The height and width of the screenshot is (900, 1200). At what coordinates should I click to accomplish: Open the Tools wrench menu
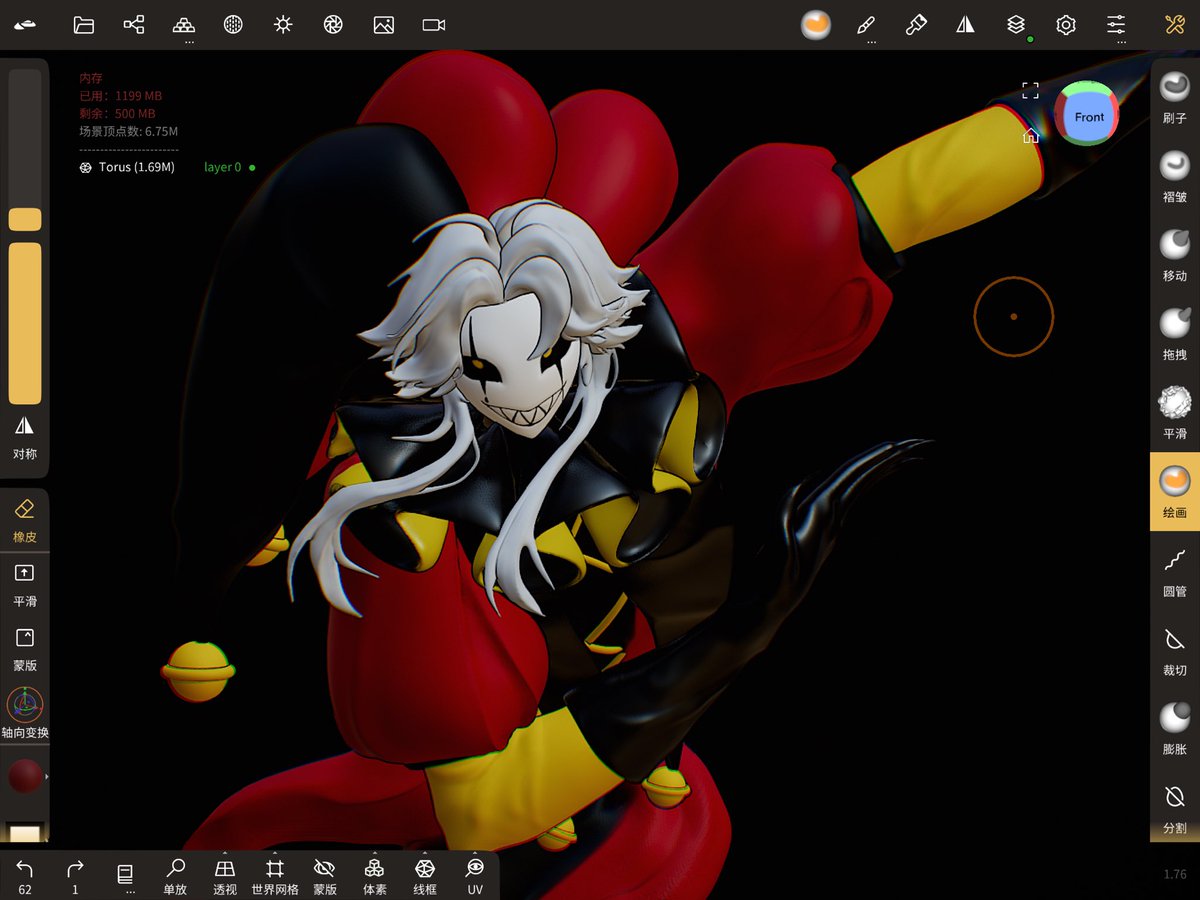pyautogui.click(x=1175, y=25)
